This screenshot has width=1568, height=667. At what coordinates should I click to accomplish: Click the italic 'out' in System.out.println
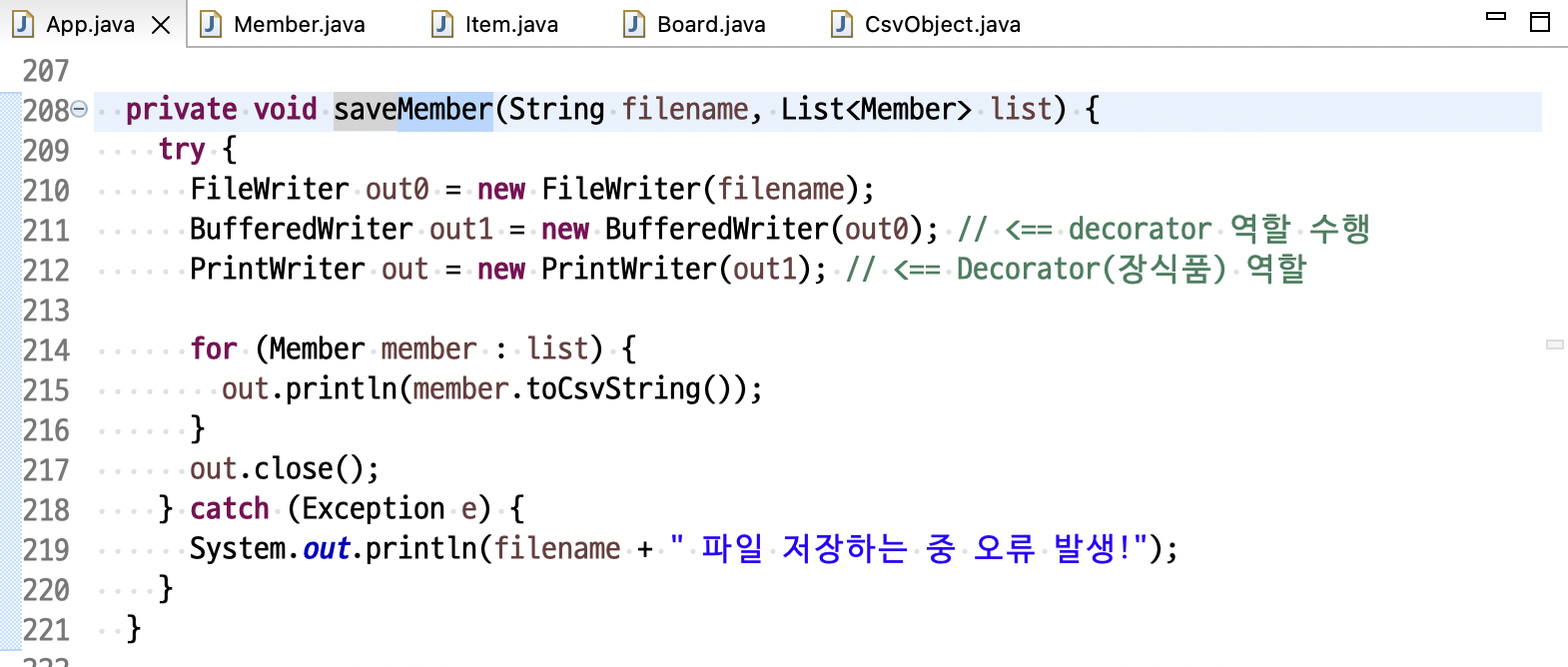[327, 548]
